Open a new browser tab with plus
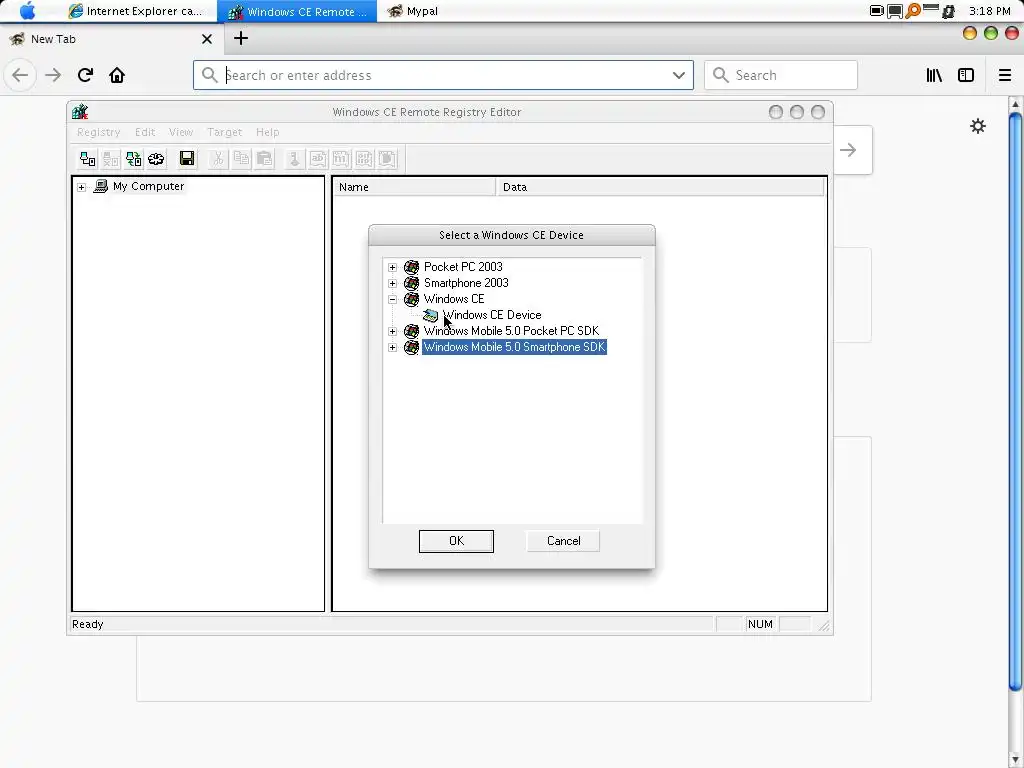1024x768 pixels. click(241, 39)
